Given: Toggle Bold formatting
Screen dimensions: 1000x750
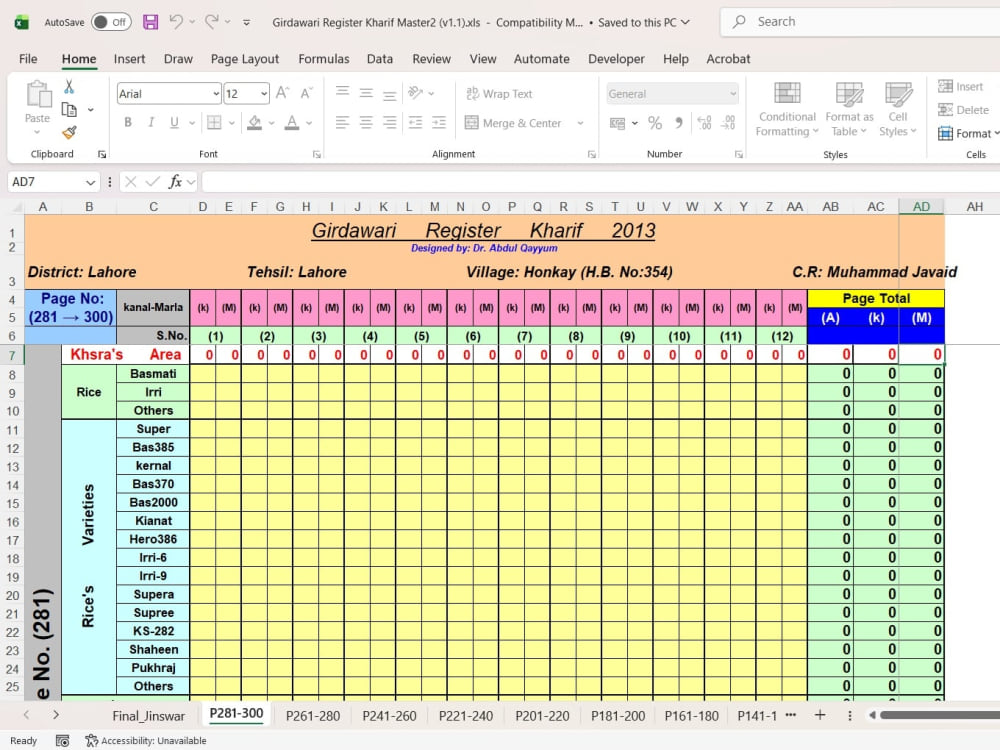Looking at the screenshot, I should tap(128, 122).
